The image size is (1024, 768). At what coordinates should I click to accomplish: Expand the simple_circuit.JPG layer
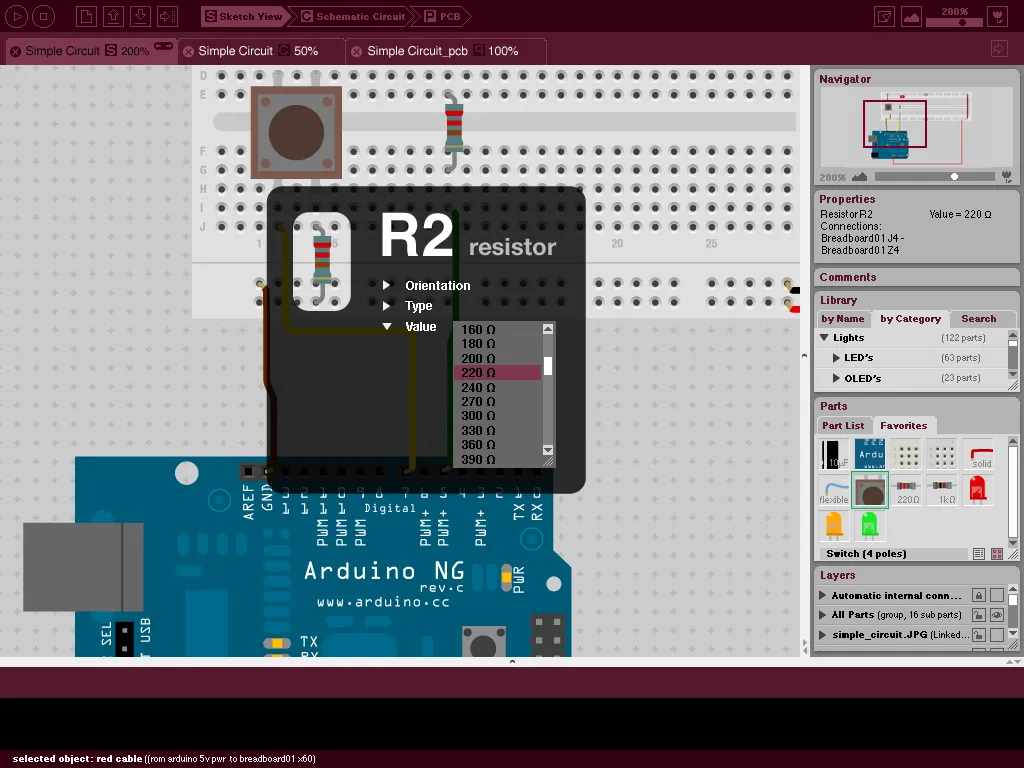coord(823,634)
